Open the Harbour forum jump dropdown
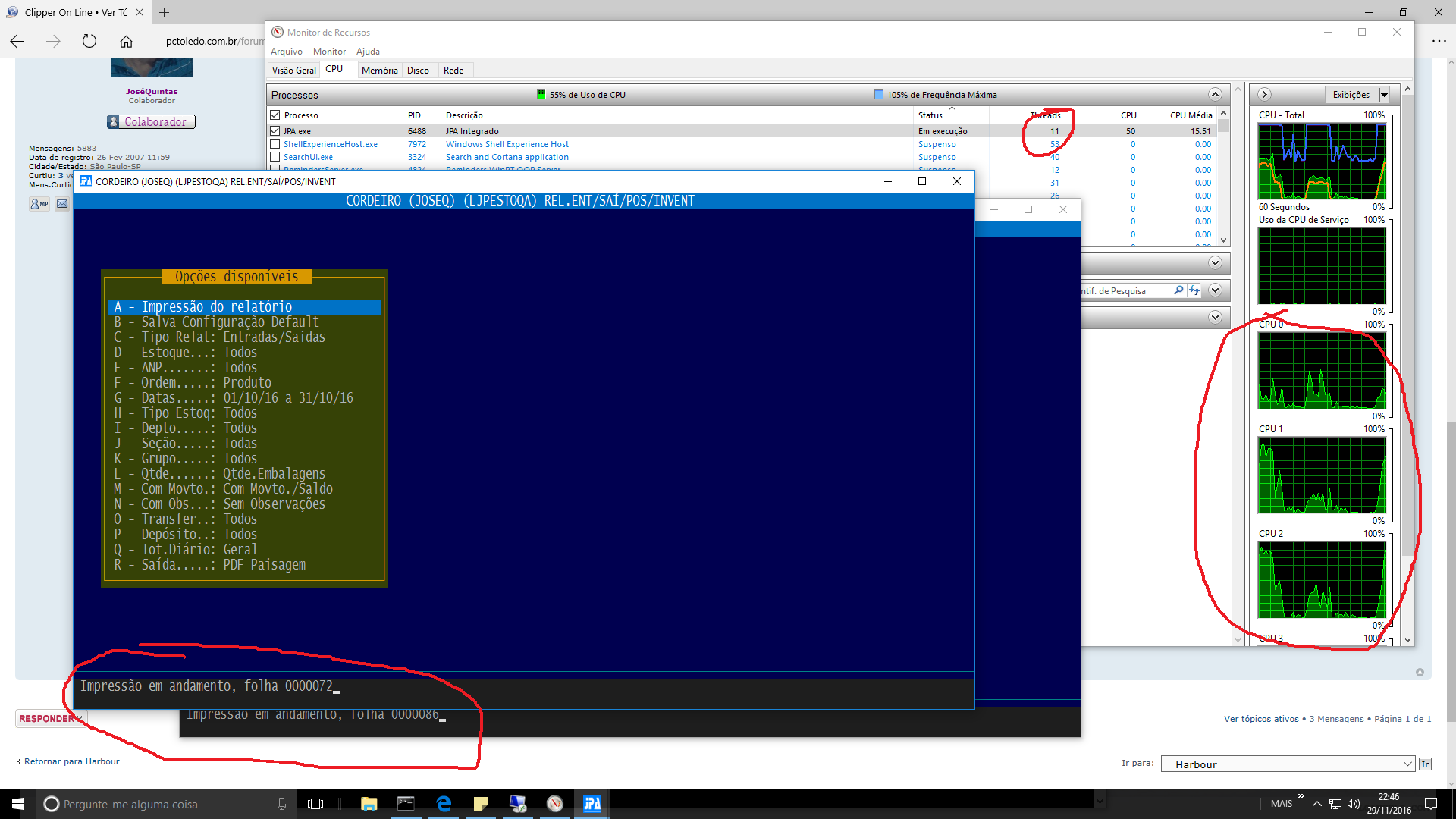Image resolution: width=1456 pixels, height=819 pixels. (x=1288, y=764)
